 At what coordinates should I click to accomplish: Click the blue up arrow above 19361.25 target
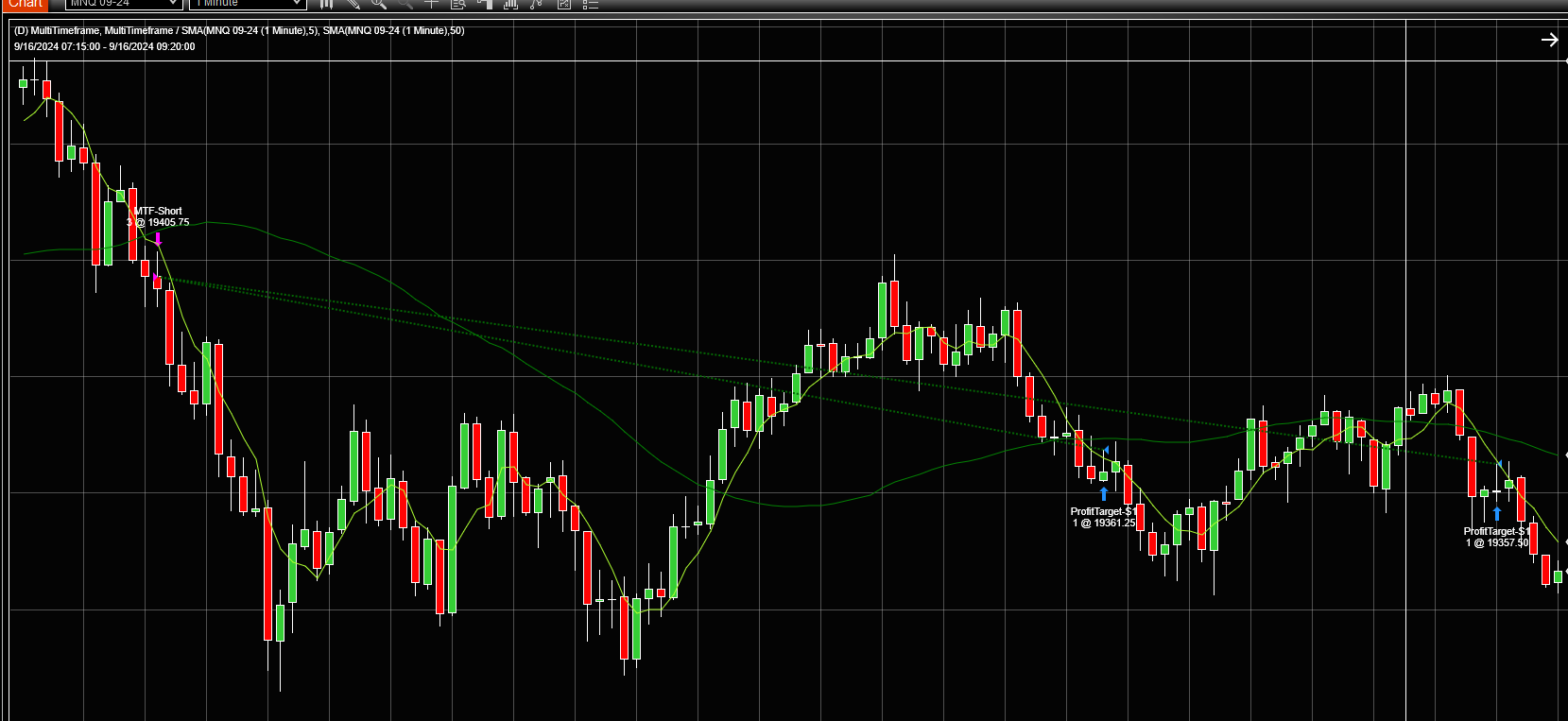click(x=1103, y=493)
